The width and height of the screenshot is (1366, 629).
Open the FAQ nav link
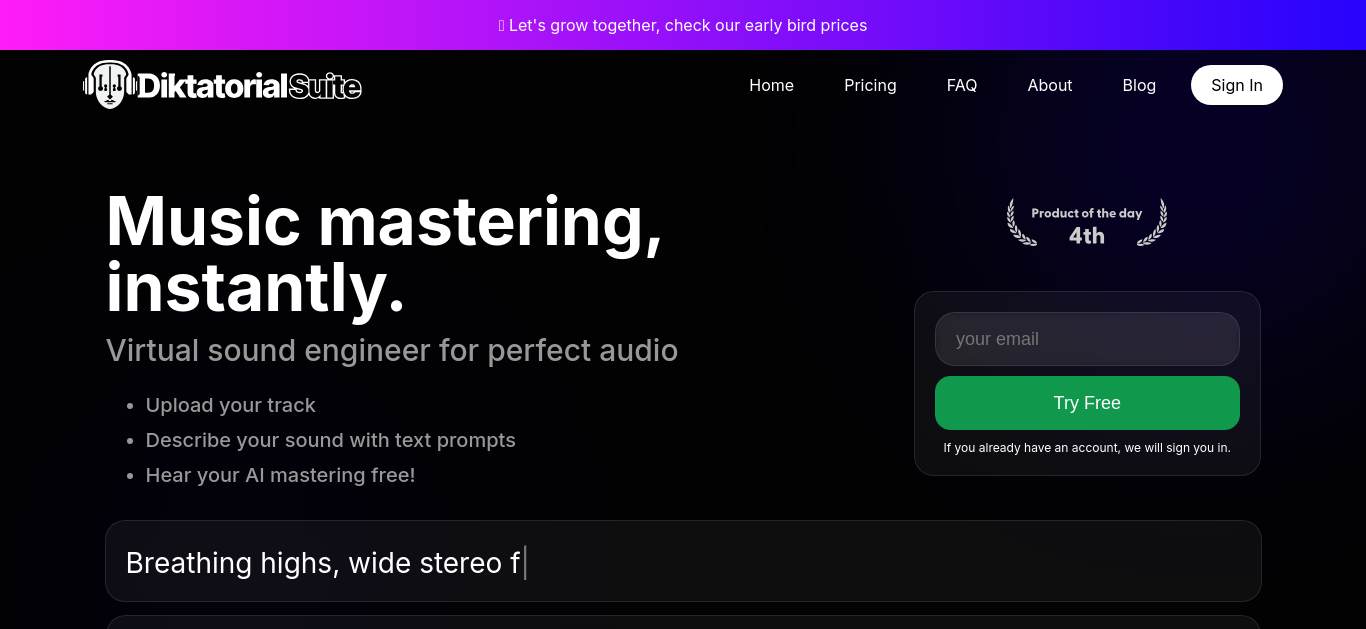click(x=962, y=85)
